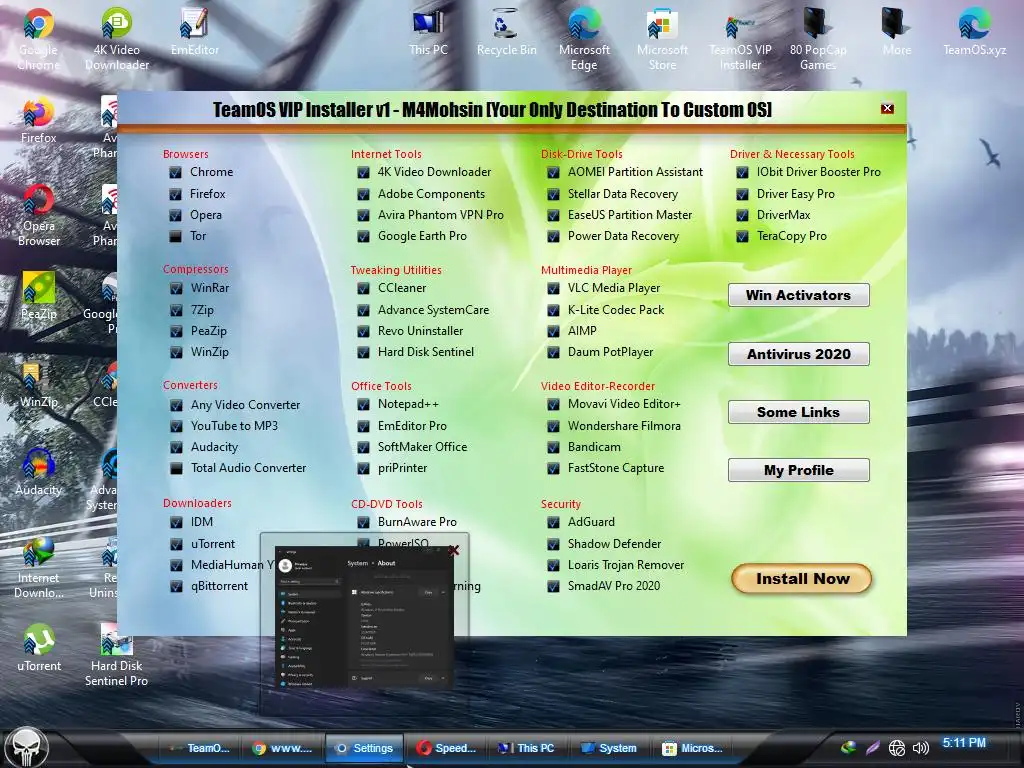This screenshot has height=768, width=1024.
Task: Open 4K Video Downloader desktop icon
Action: (x=116, y=39)
